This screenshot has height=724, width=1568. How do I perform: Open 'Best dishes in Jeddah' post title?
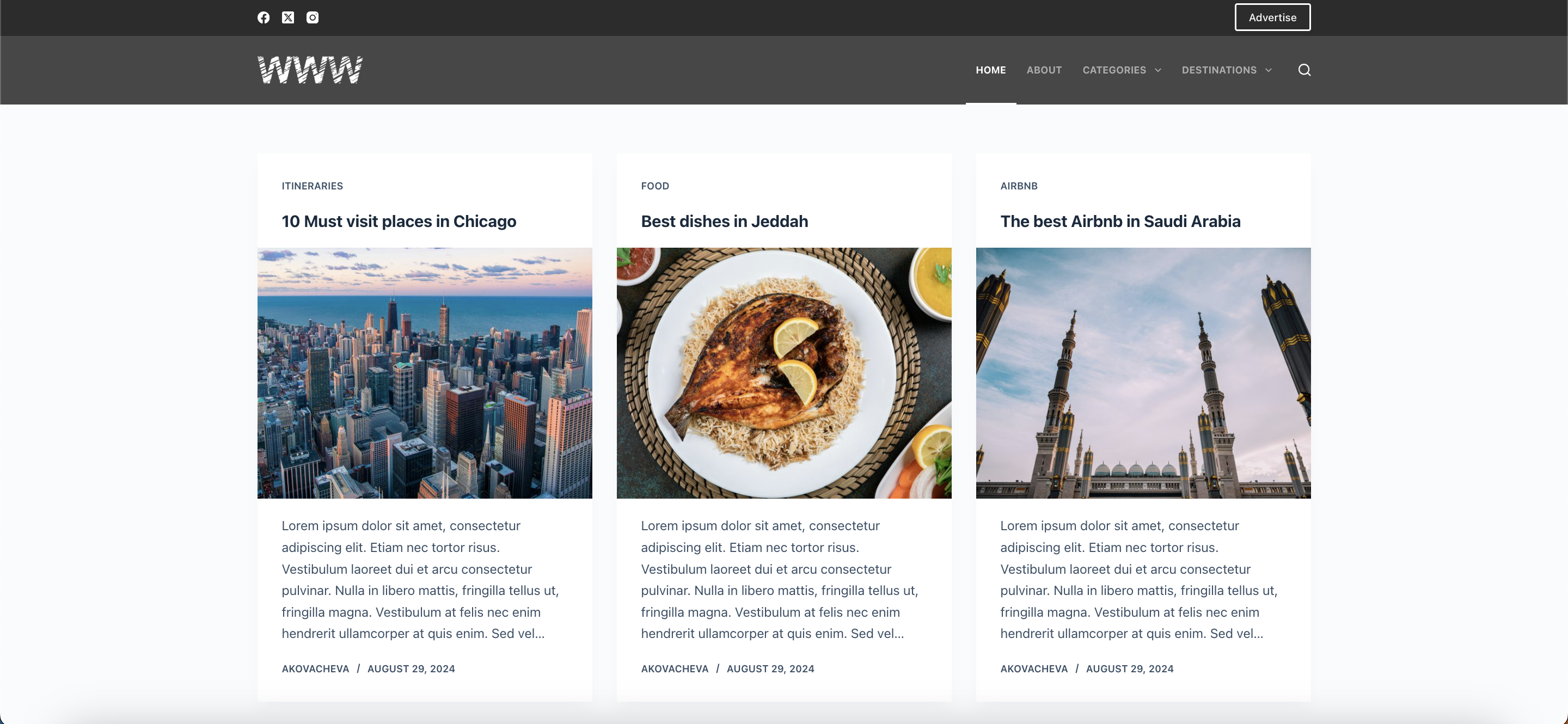[x=724, y=222]
